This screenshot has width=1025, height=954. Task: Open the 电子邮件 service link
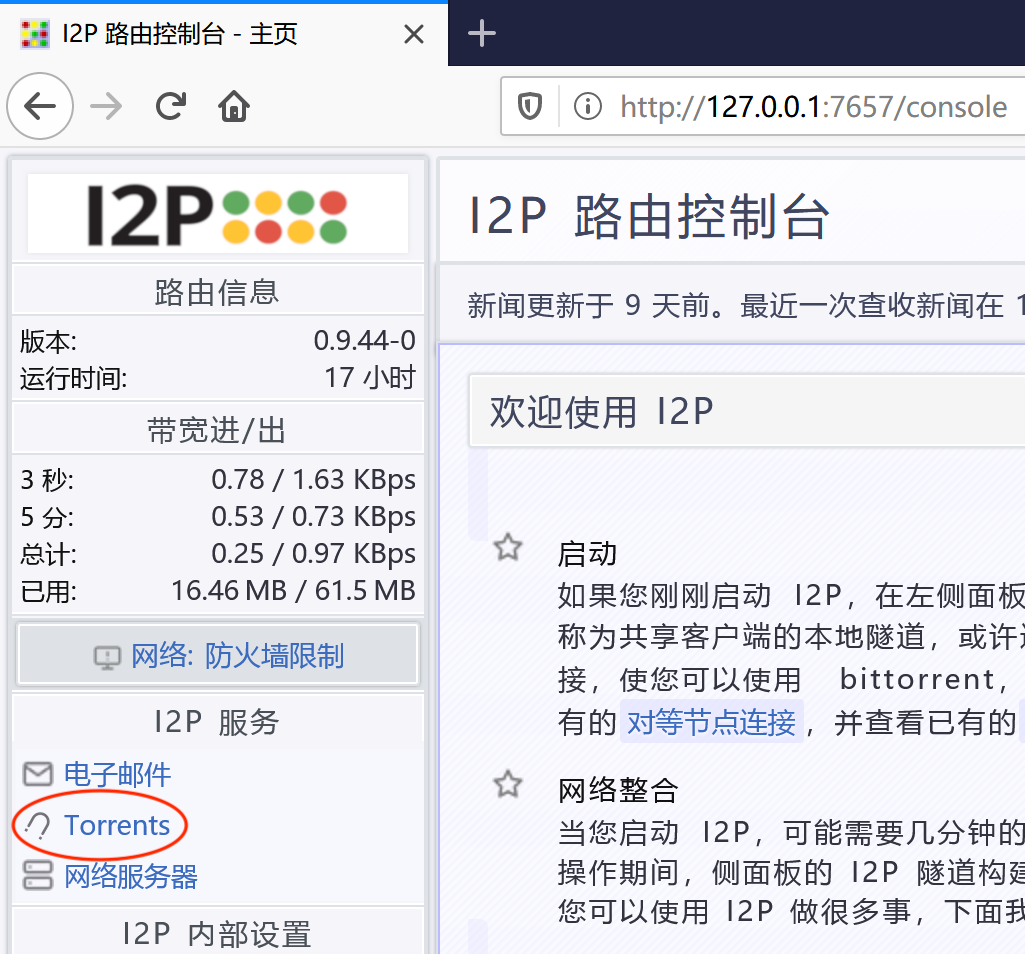tap(117, 774)
